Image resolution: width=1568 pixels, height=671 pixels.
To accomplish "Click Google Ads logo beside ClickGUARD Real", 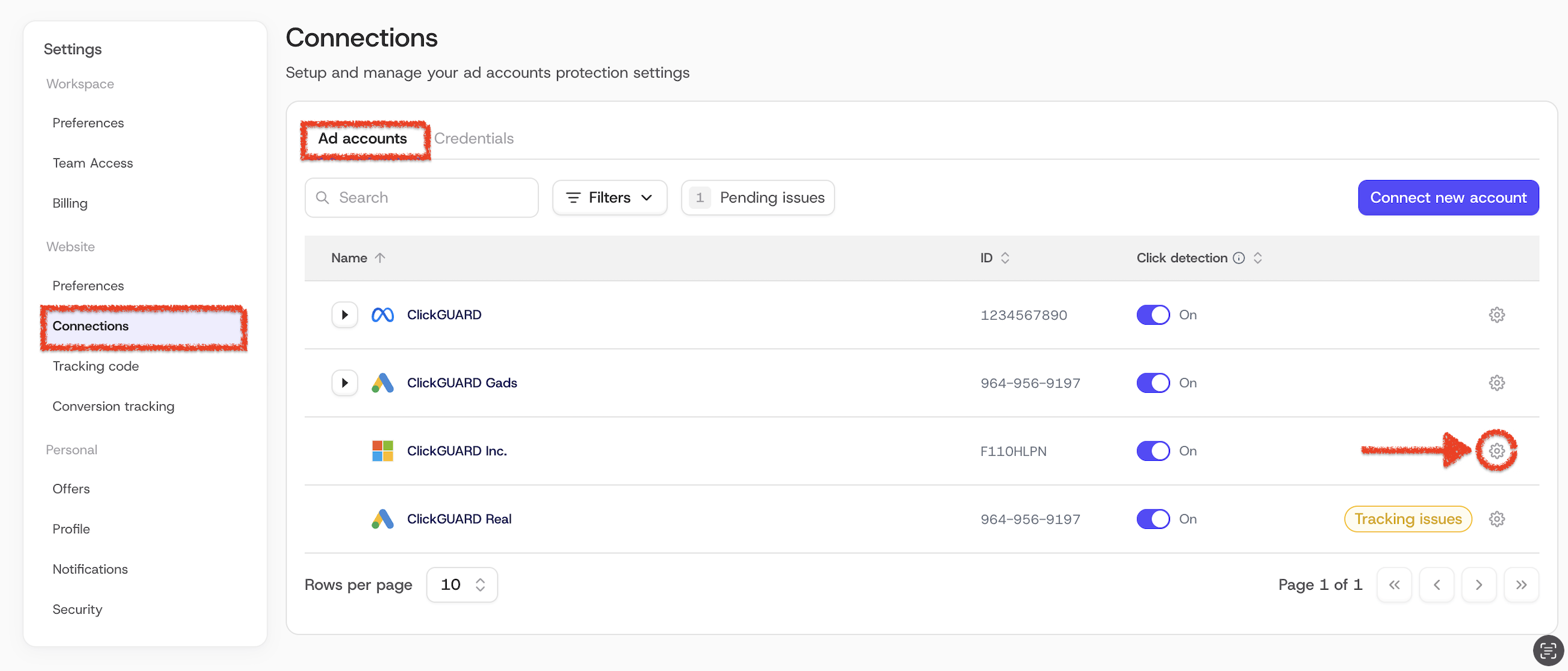I will click(382, 519).
